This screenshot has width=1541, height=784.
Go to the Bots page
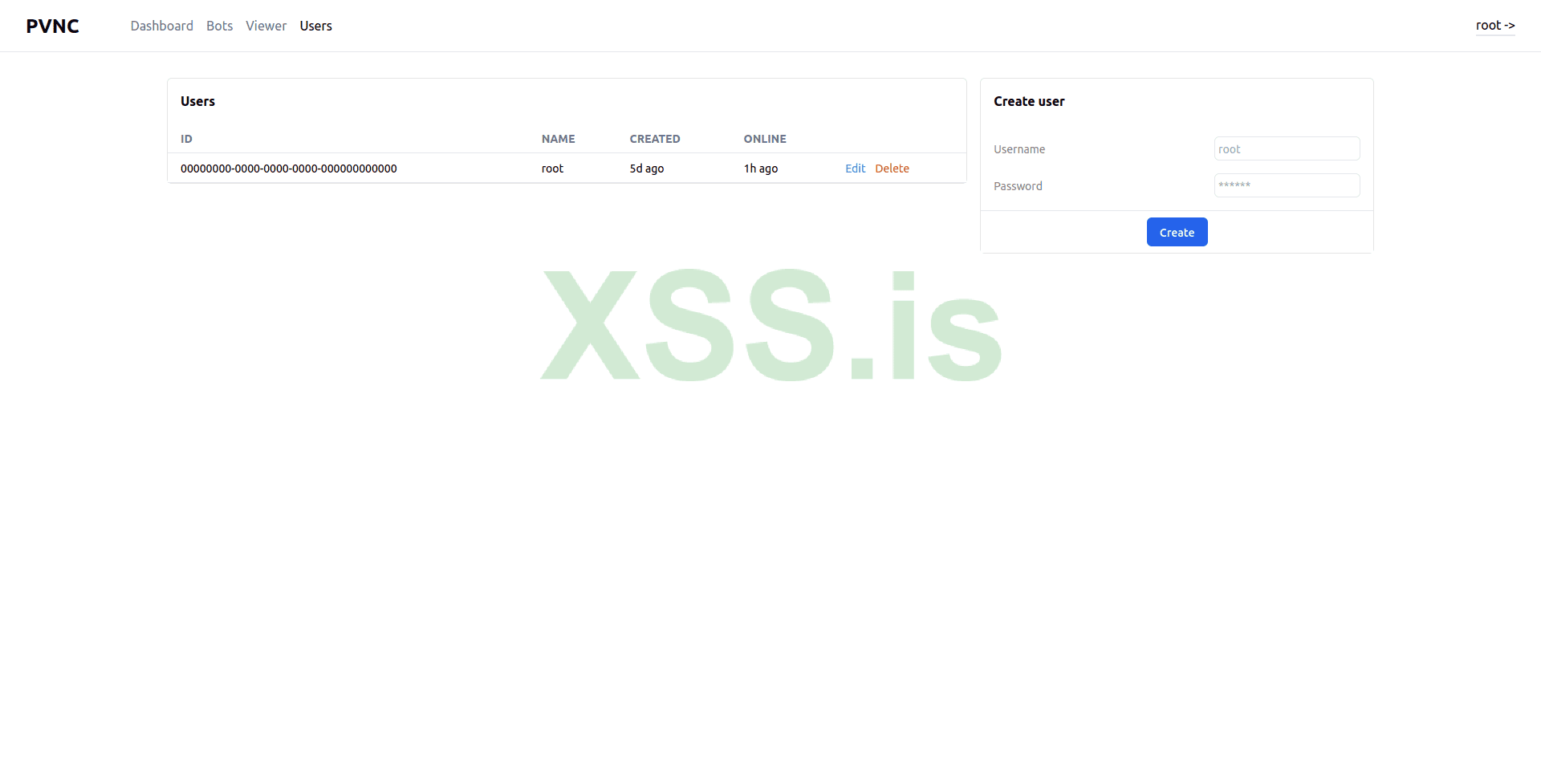[219, 26]
